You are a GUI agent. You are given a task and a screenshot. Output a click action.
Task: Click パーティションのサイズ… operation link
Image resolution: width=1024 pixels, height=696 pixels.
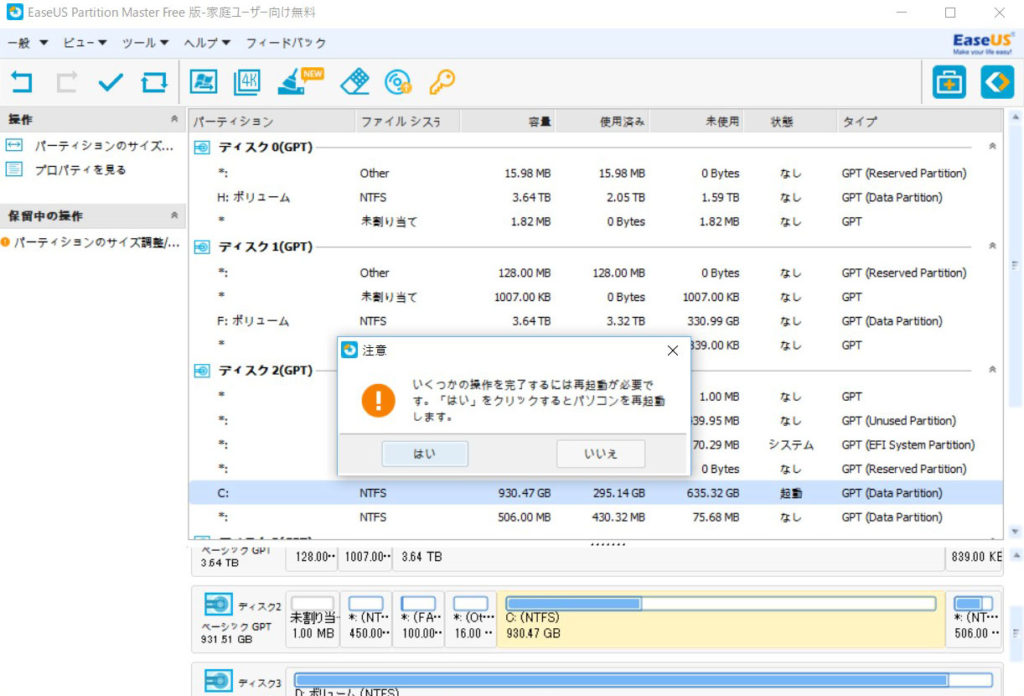click(x=104, y=145)
